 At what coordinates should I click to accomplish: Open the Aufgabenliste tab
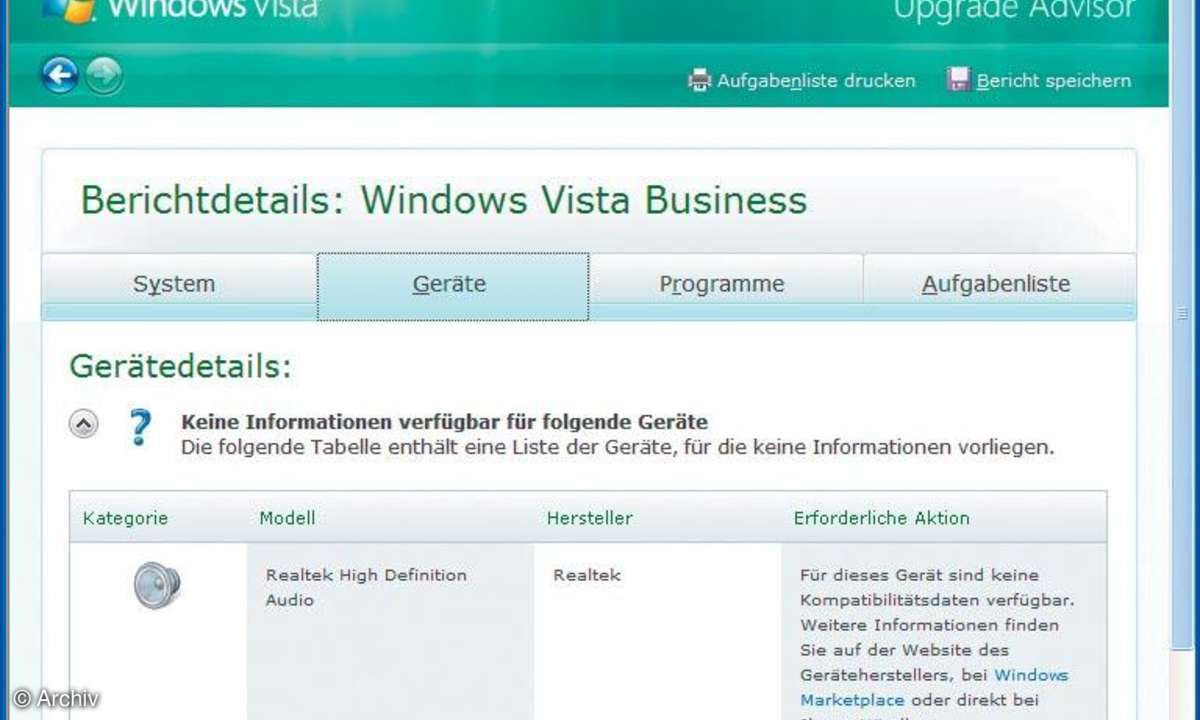[x=1000, y=284]
